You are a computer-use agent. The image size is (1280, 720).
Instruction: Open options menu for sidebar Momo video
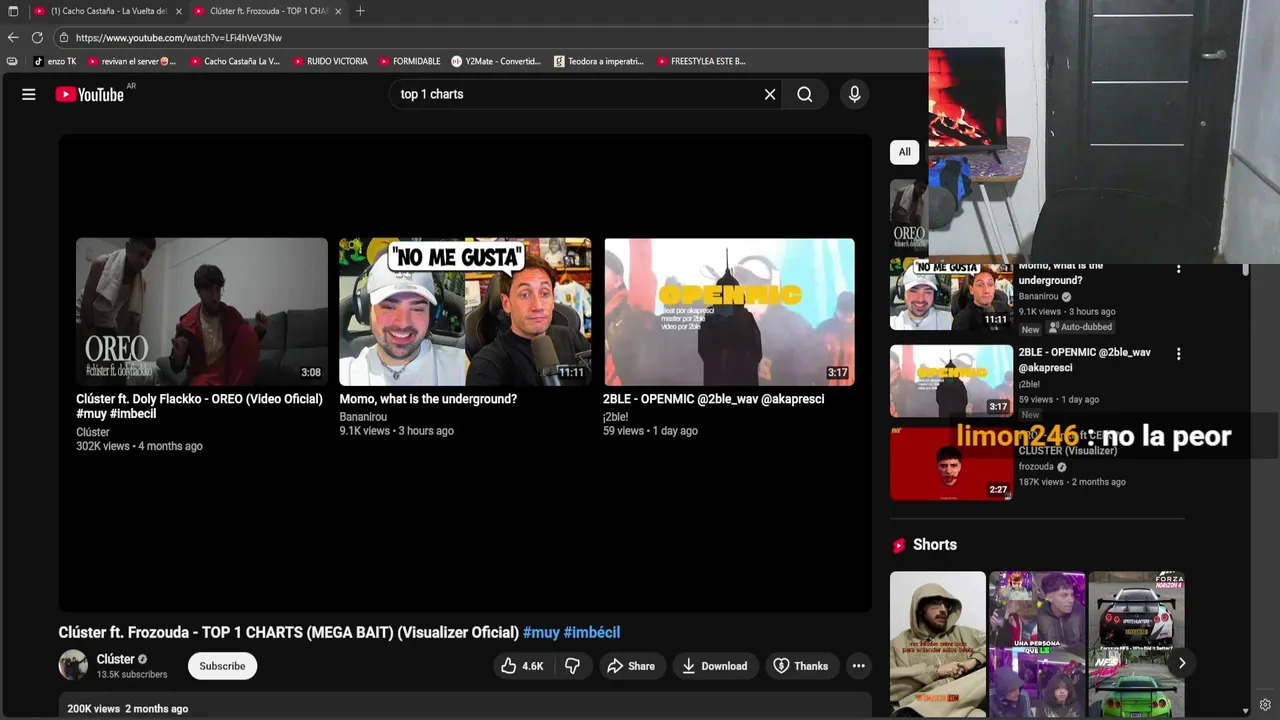pos(1178,268)
